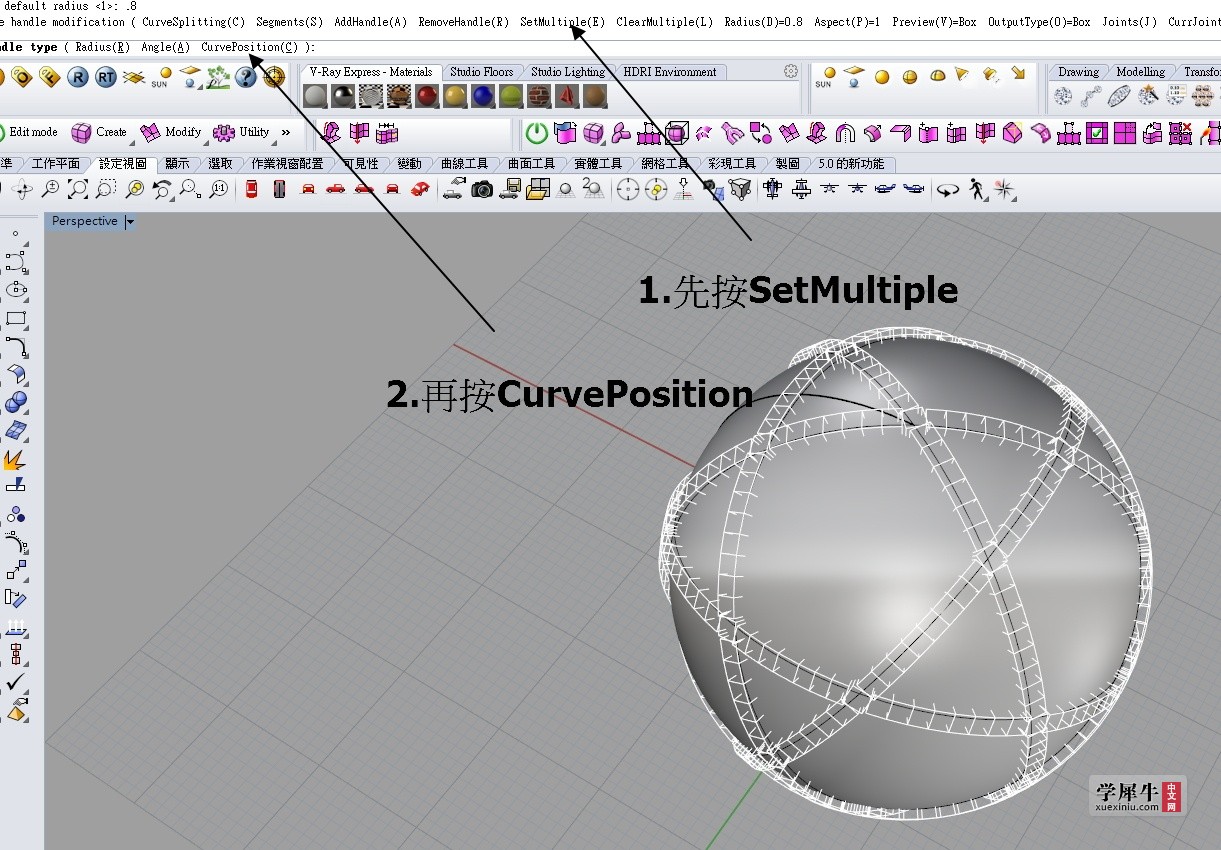Click the rotate view loop icon
The image size is (1221, 850).
click(946, 189)
